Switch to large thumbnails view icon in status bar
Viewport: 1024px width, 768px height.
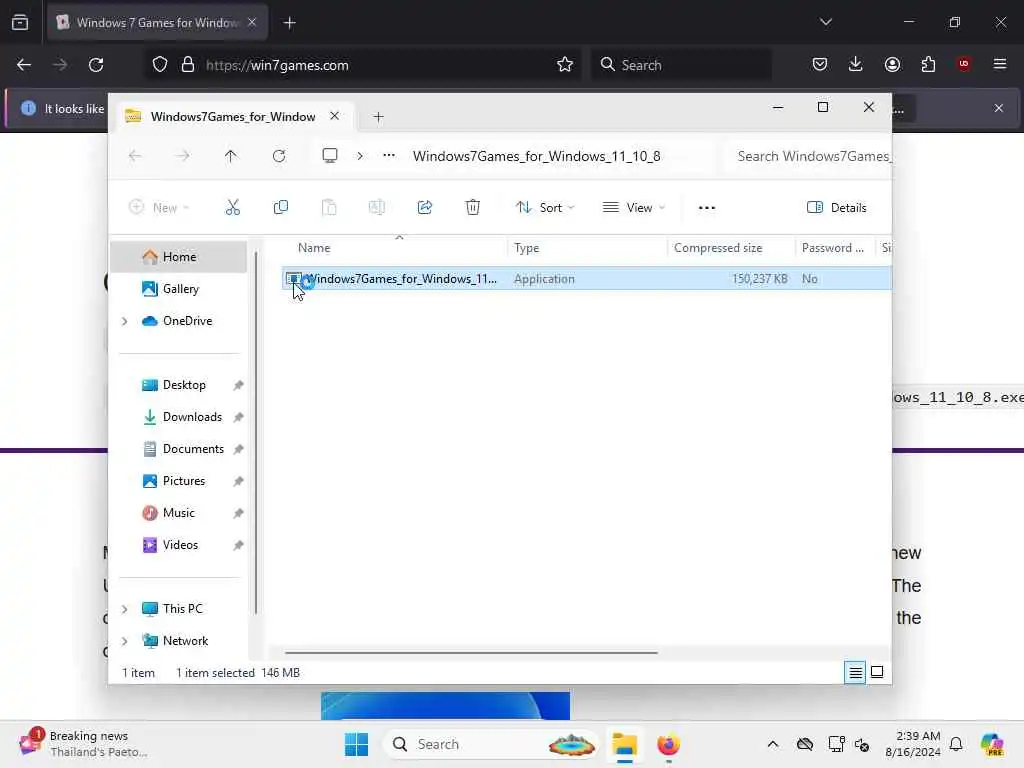coord(877,672)
